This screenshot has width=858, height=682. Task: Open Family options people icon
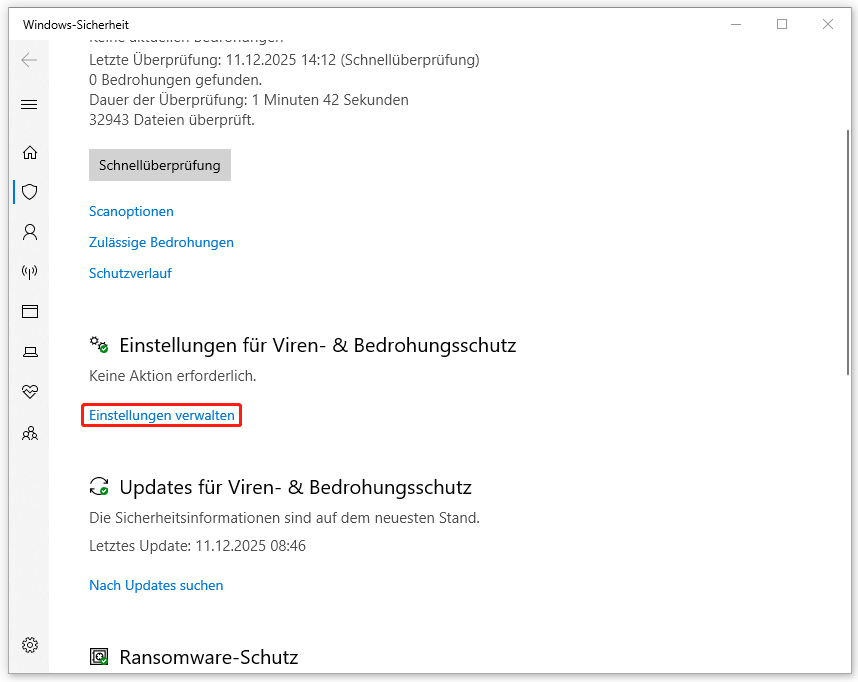pyautogui.click(x=30, y=434)
